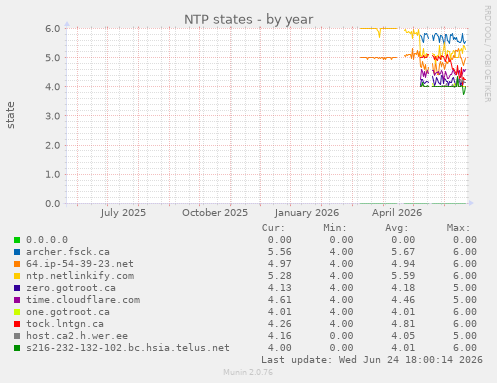The height and width of the screenshot is (383, 497).
Task: Select the archer.fsck.ca legend label
Action: point(68,252)
